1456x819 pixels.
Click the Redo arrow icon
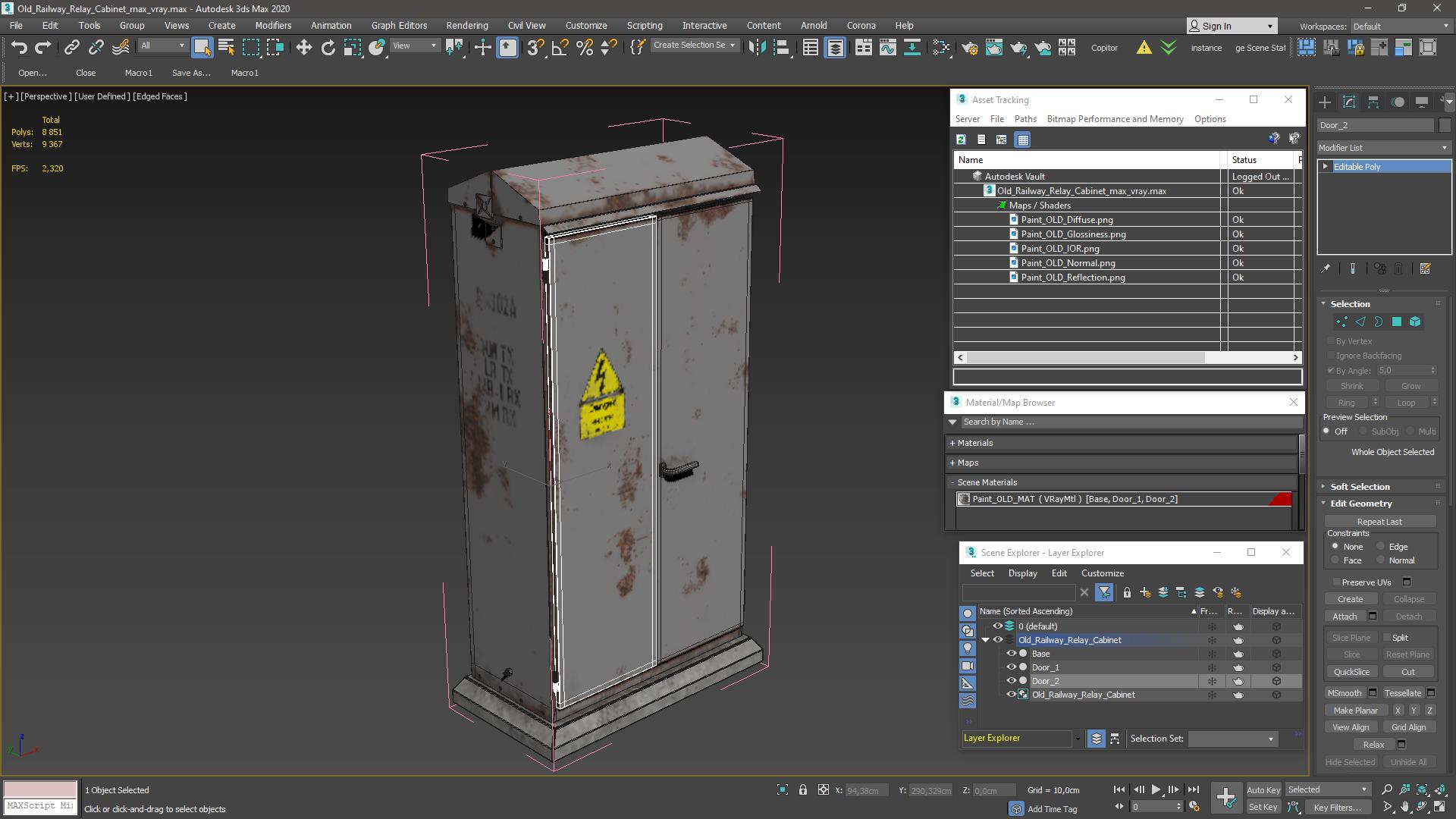(43, 47)
